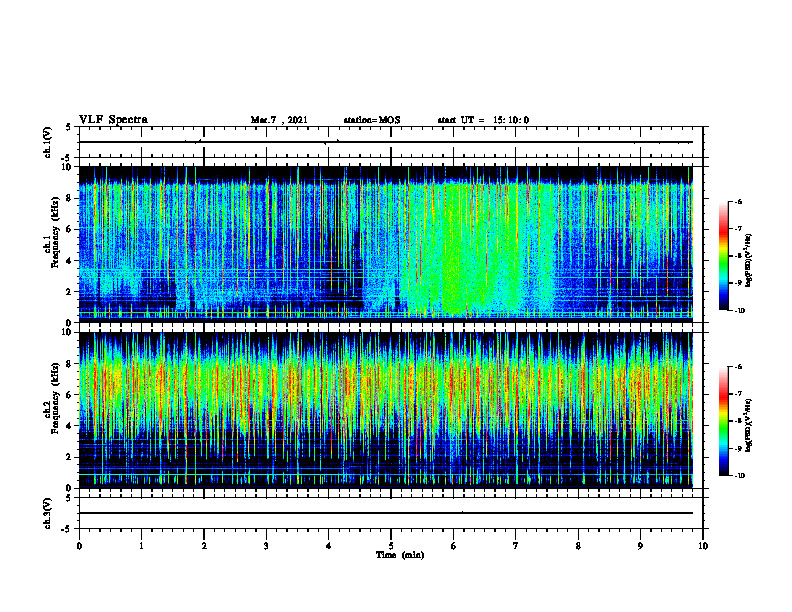Click the '-8' tick on ch.1 colorbar
Screen dimensions: 792x612
(738, 256)
